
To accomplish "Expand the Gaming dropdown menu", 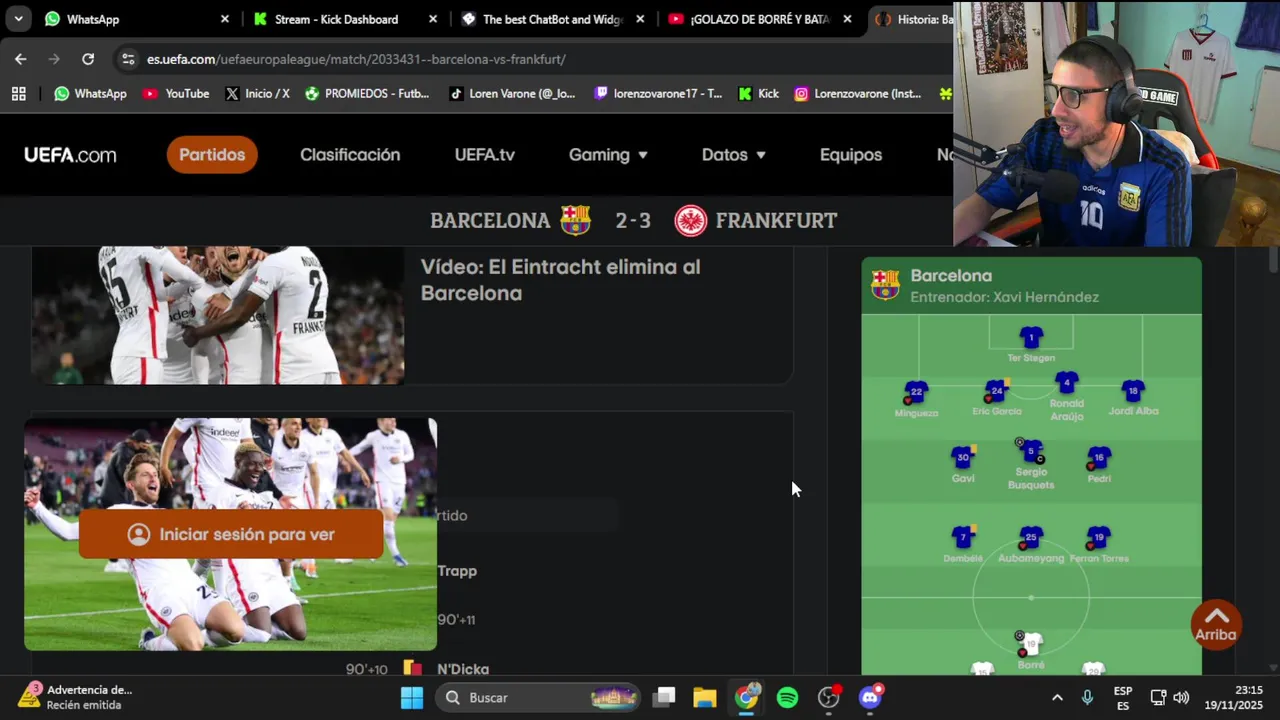I will point(608,155).
